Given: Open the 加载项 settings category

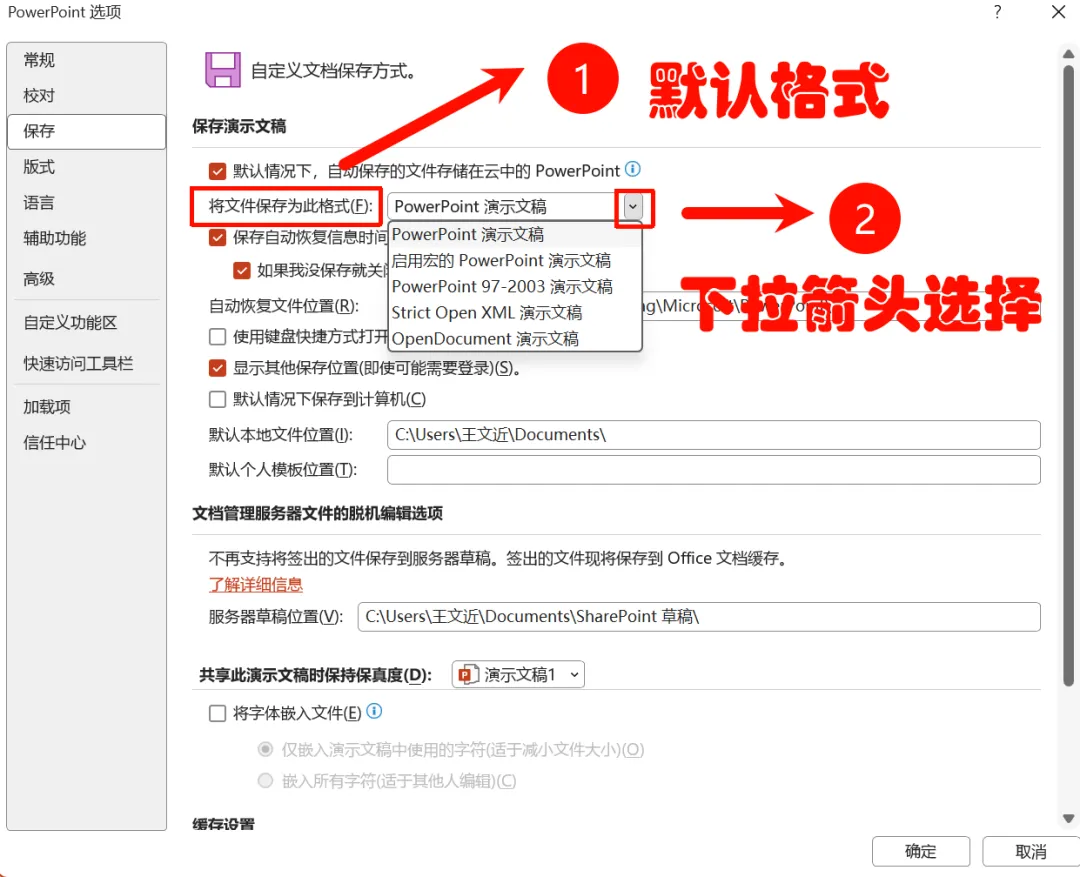Looking at the screenshot, I should 86,406.
